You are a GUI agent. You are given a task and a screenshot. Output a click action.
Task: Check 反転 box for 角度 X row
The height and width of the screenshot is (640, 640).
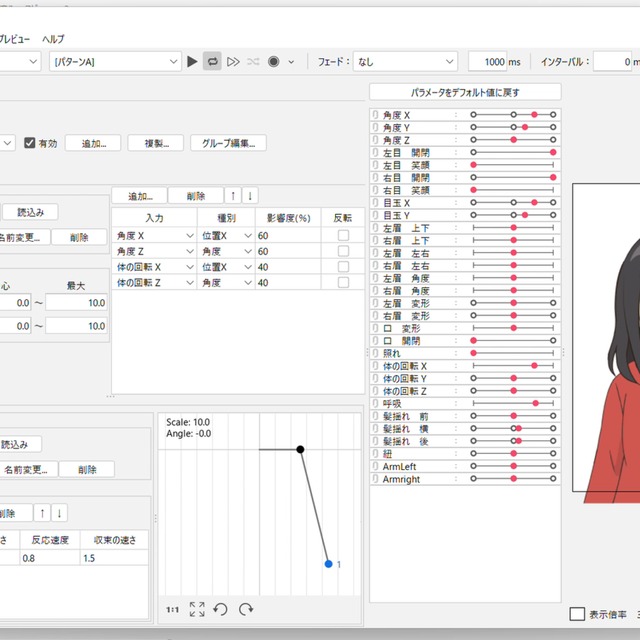[x=343, y=236]
